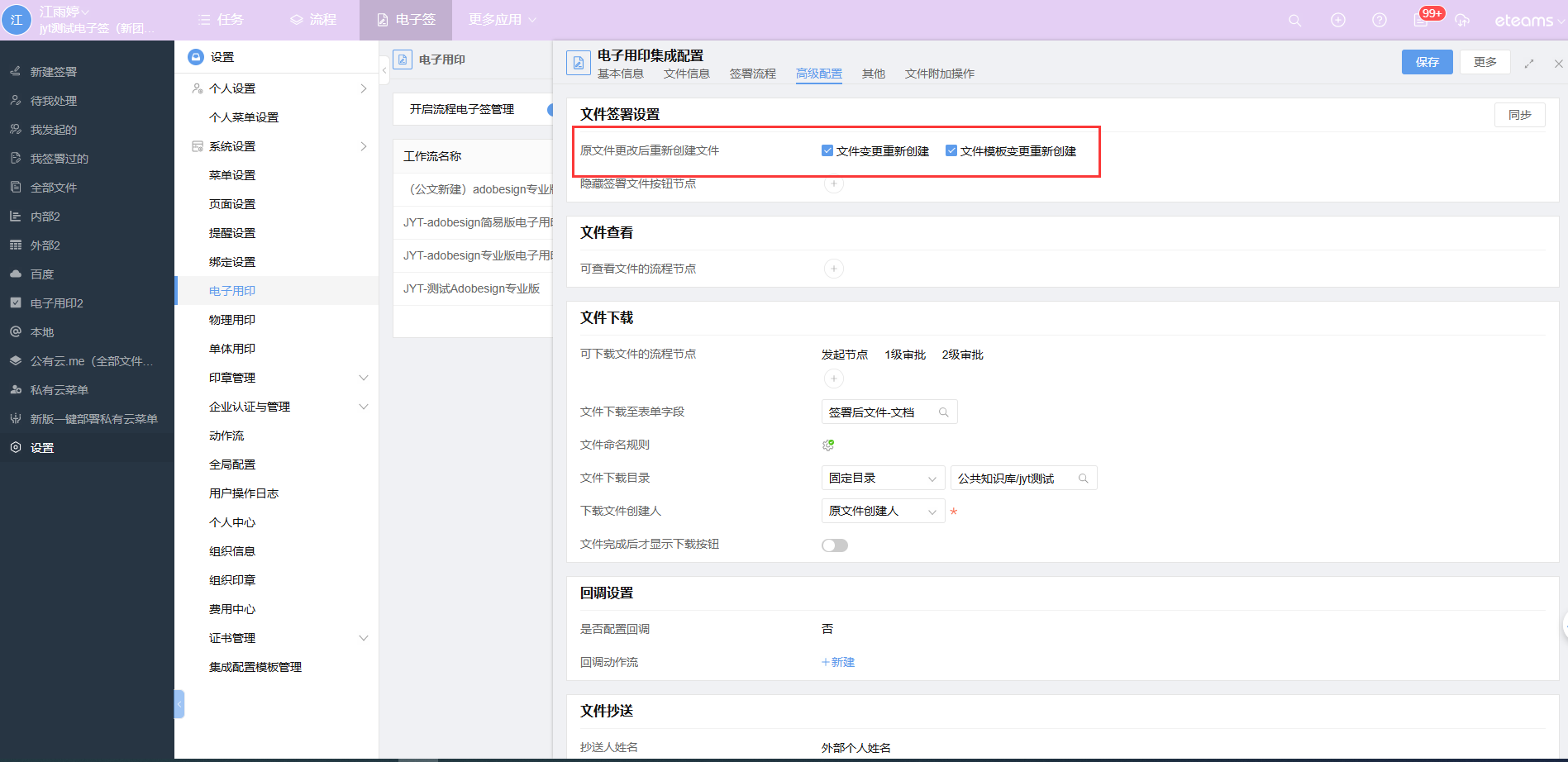The height and width of the screenshot is (762, 1568).
Task: Collapse the settings sidebar with left arrow handle
Action: [384, 71]
